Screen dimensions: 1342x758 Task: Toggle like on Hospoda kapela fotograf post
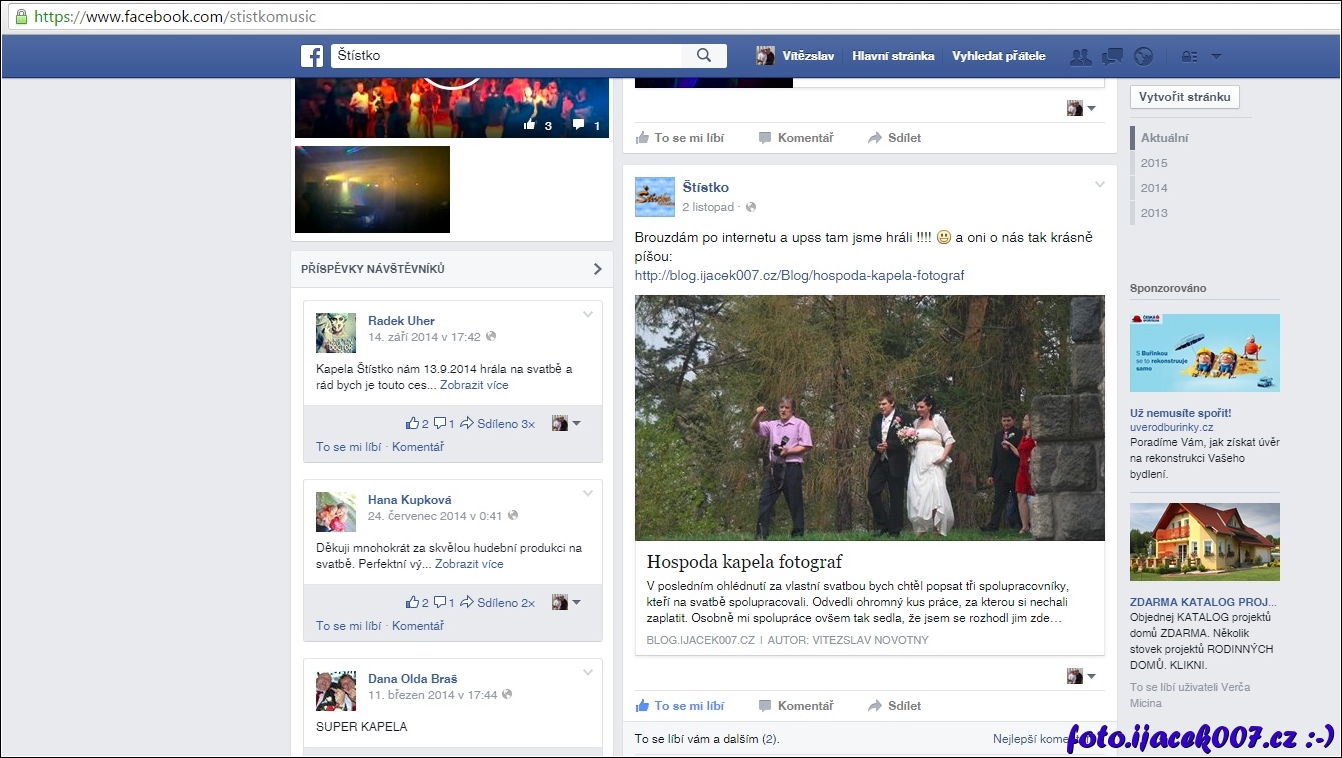click(x=680, y=706)
